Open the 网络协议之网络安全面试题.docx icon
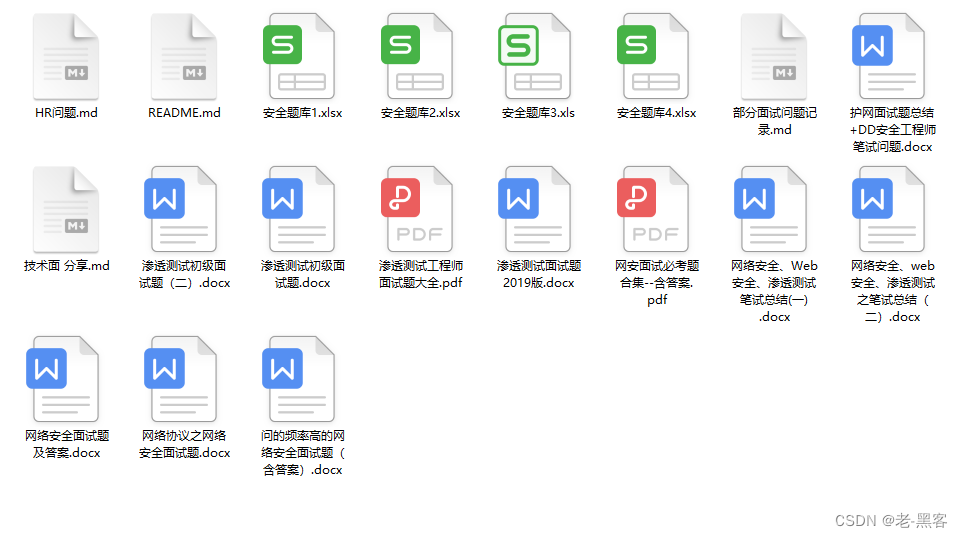 point(181,380)
